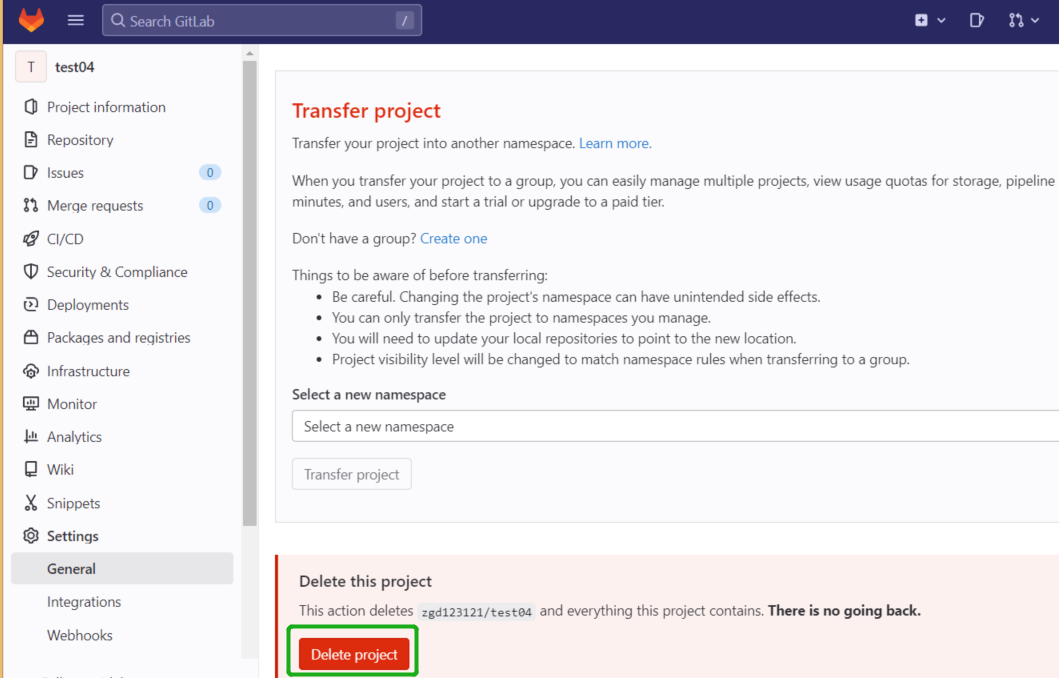
Task: Open the Merge requests sidebar section
Action: (x=95, y=205)
